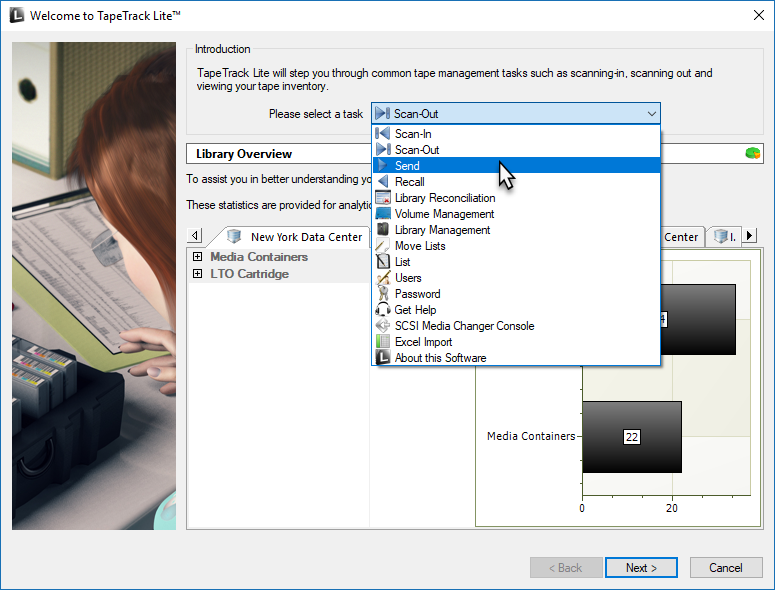
Task: Click the Scan-In icon in the task list
Action: (x=383, y=133)
